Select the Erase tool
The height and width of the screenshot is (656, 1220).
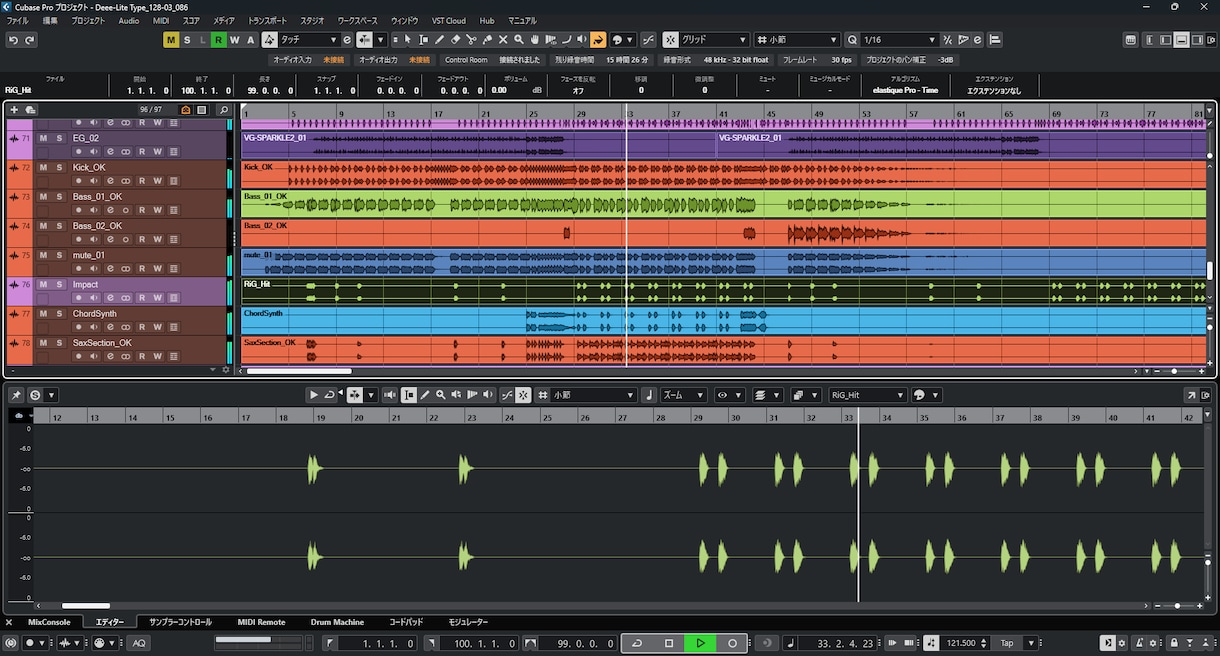[456, 39]
